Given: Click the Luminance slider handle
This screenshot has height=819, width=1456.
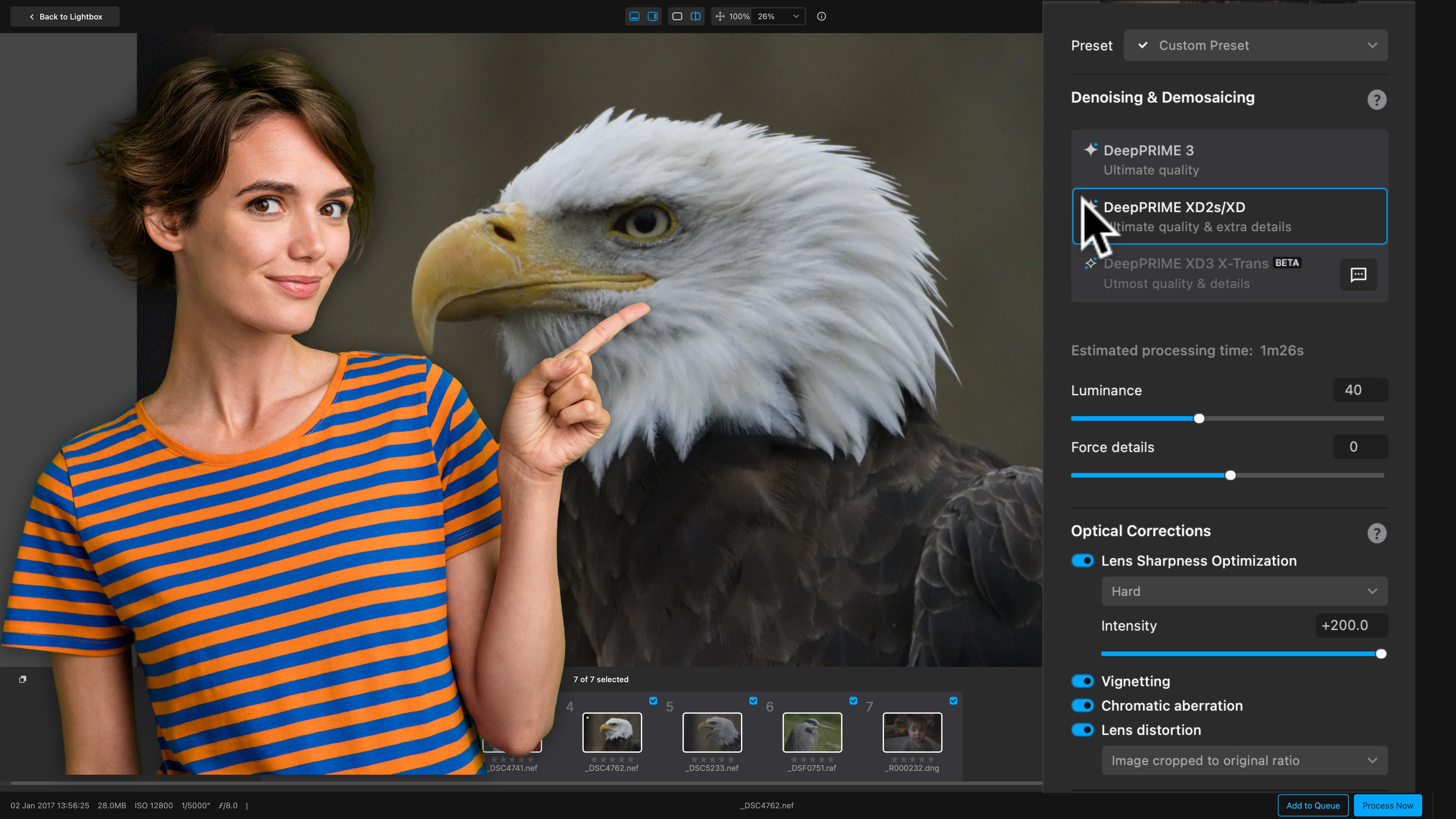Looking at the screenshot, I should 1199,419.
